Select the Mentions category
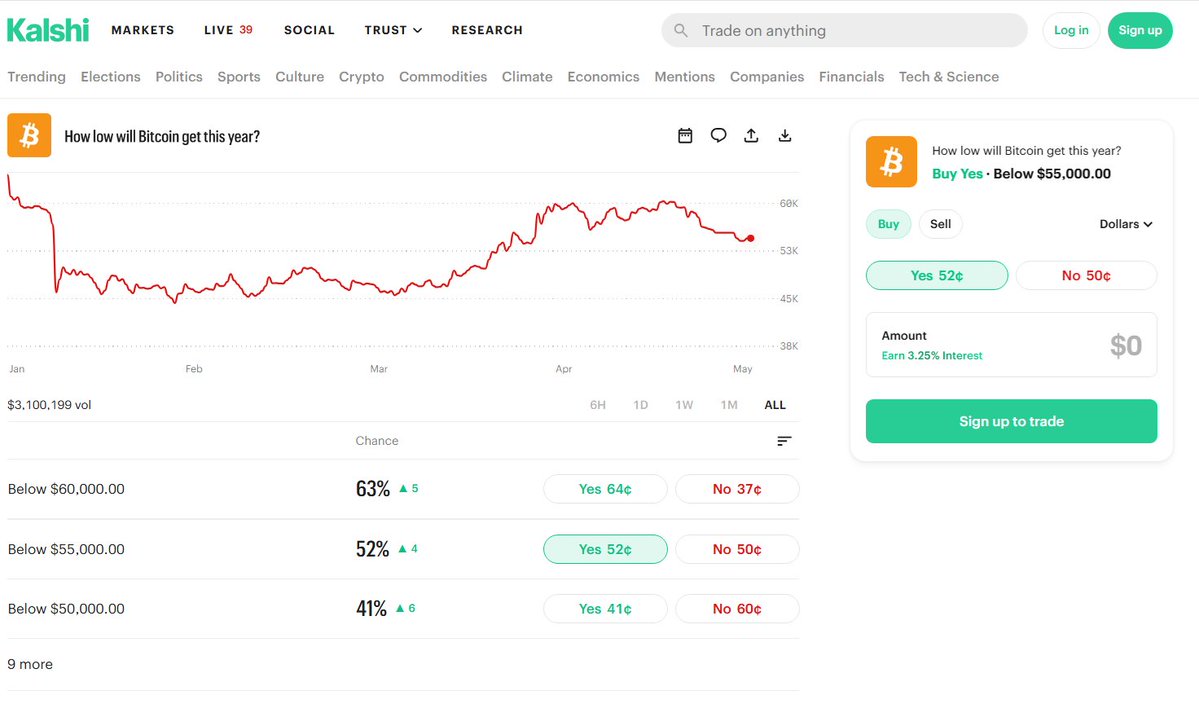This screenshot has height=704, width=1199. [684, 76]
